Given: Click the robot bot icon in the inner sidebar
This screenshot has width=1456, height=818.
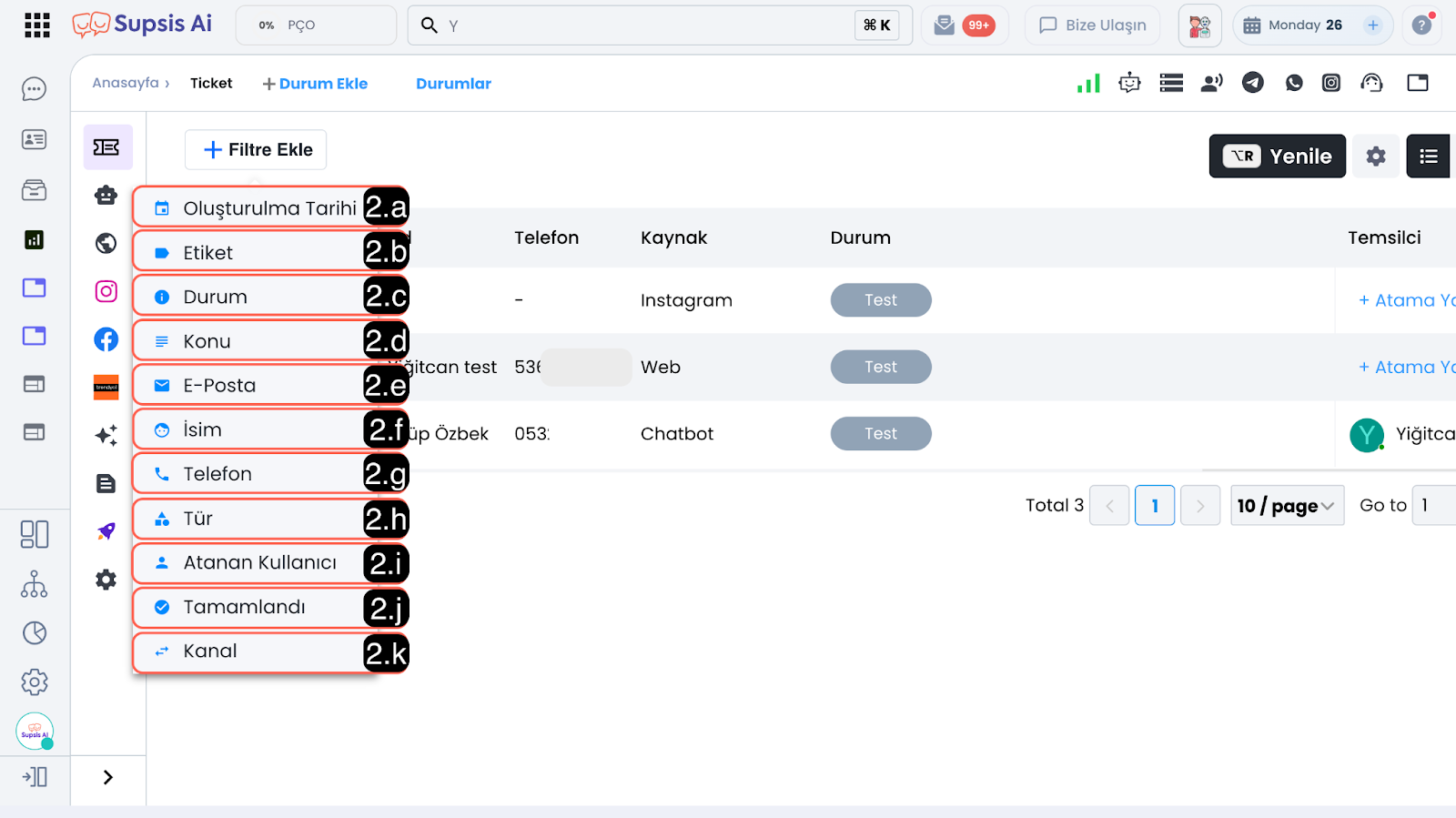Looking at the screenshot, I should point(106,195).
